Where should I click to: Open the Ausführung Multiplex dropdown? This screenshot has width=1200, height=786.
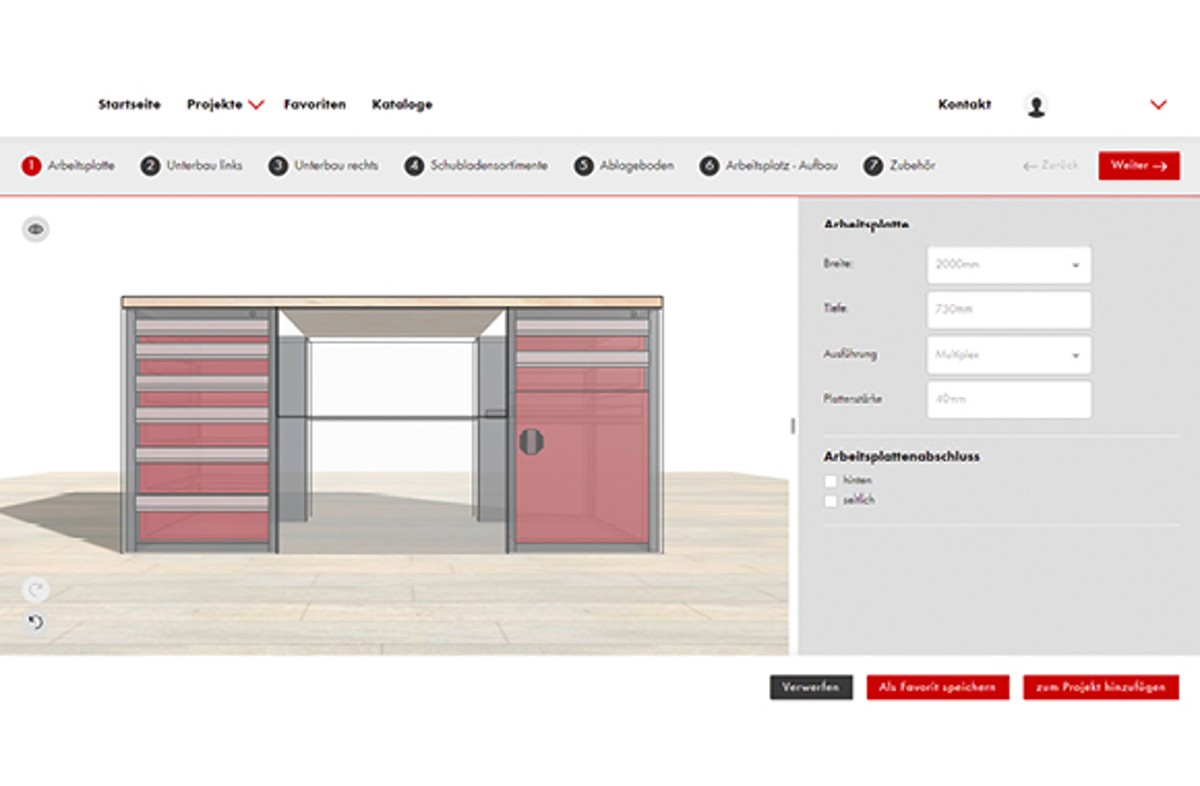(1009, 355)
